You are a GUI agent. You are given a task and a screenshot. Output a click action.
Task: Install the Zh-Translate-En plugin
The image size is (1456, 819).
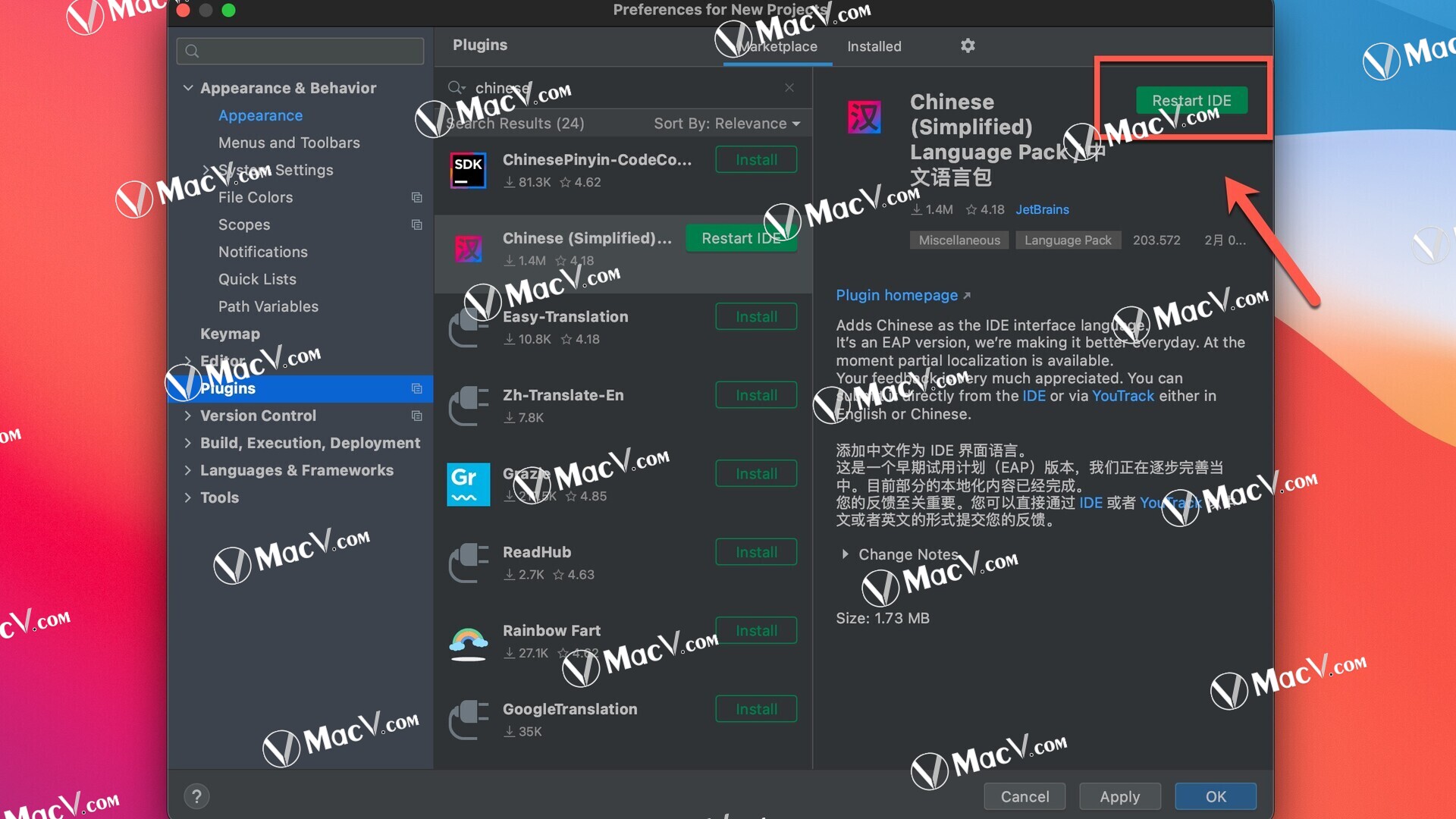(756, 395)
